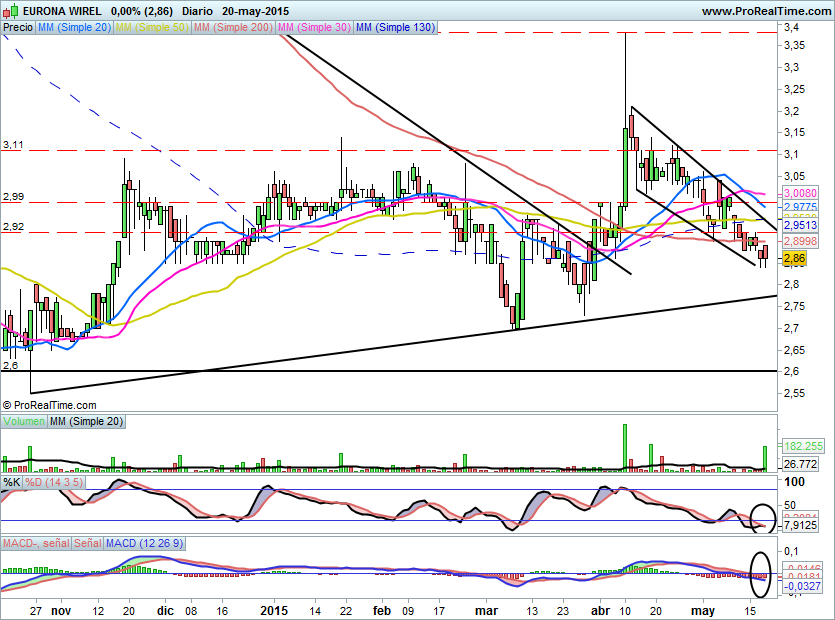Click the circled area on stochastic panel
The image size is (835, 620).
click(x=763, y=518)
